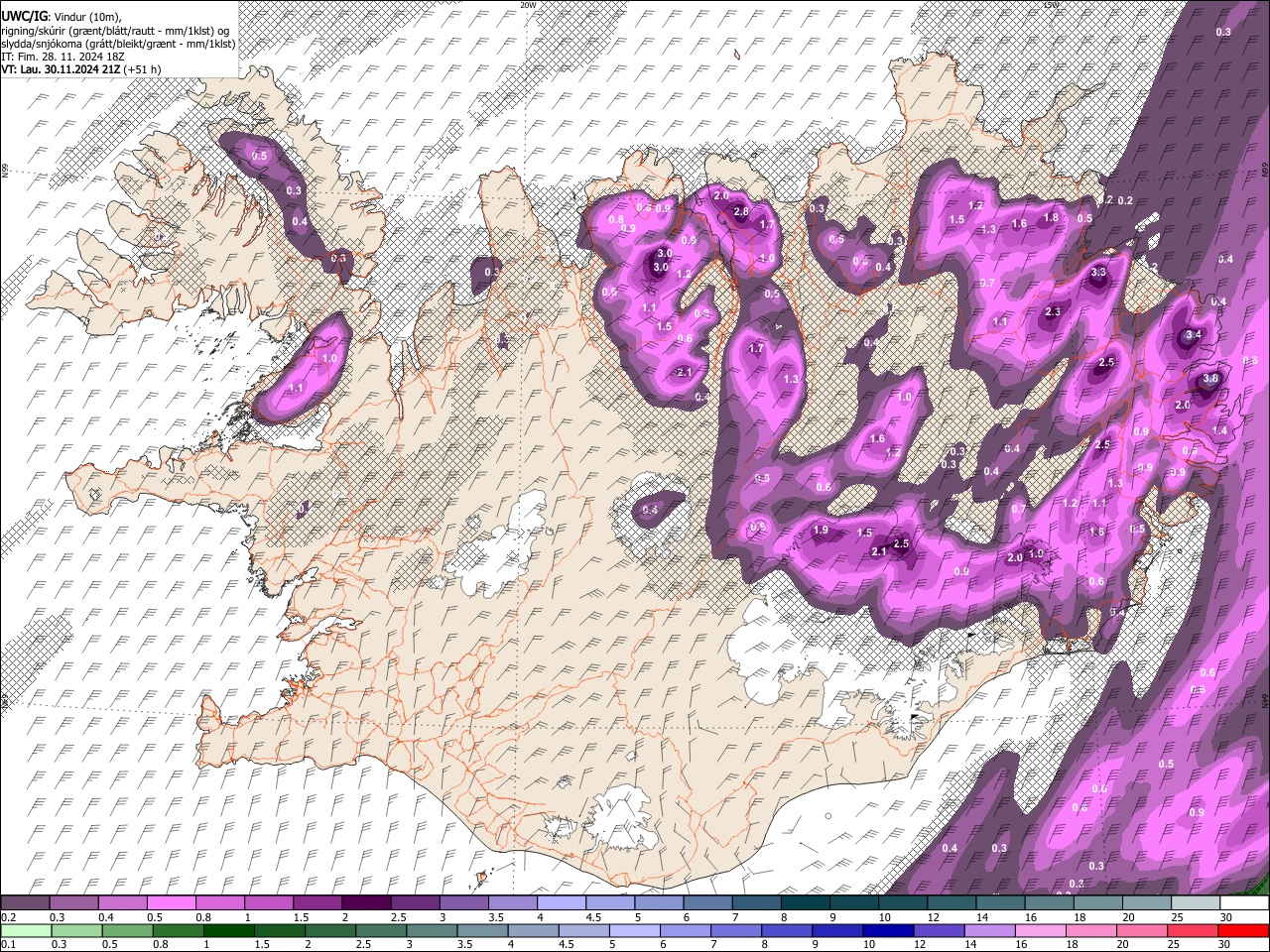This screenshot has height=952, width=1270.
Task: Click the 'Vindur (10m)' text in the header
Action: 87,17
